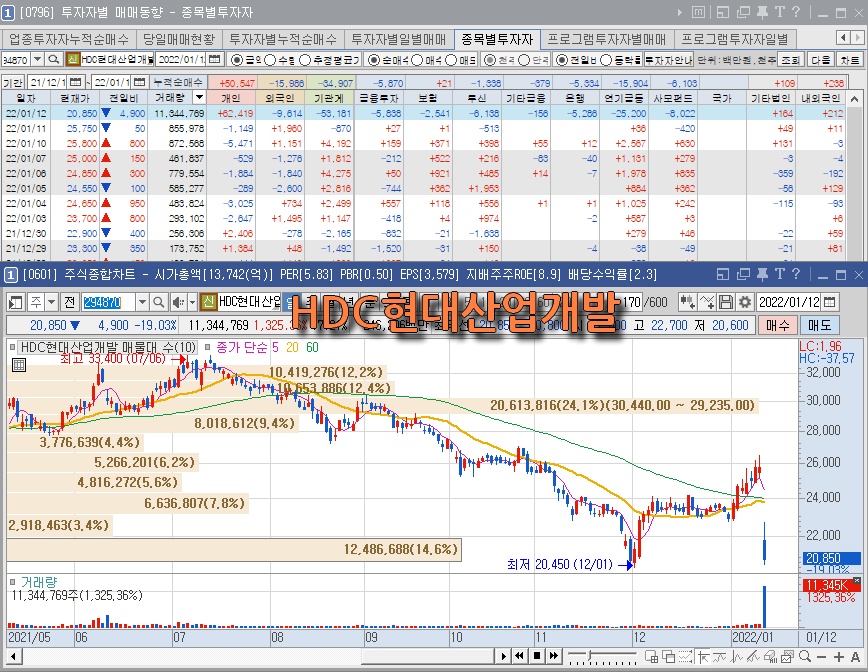
Task: Expand chart stock code 294870 dropdown
Action: pyautogui.click(x=142, y=302)
